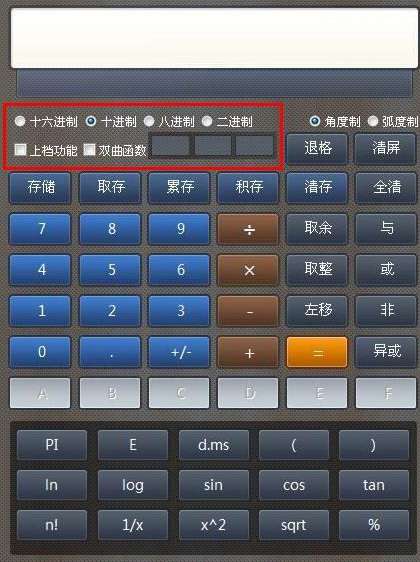Click the +/- sign change key

click(x=179, y=352)
